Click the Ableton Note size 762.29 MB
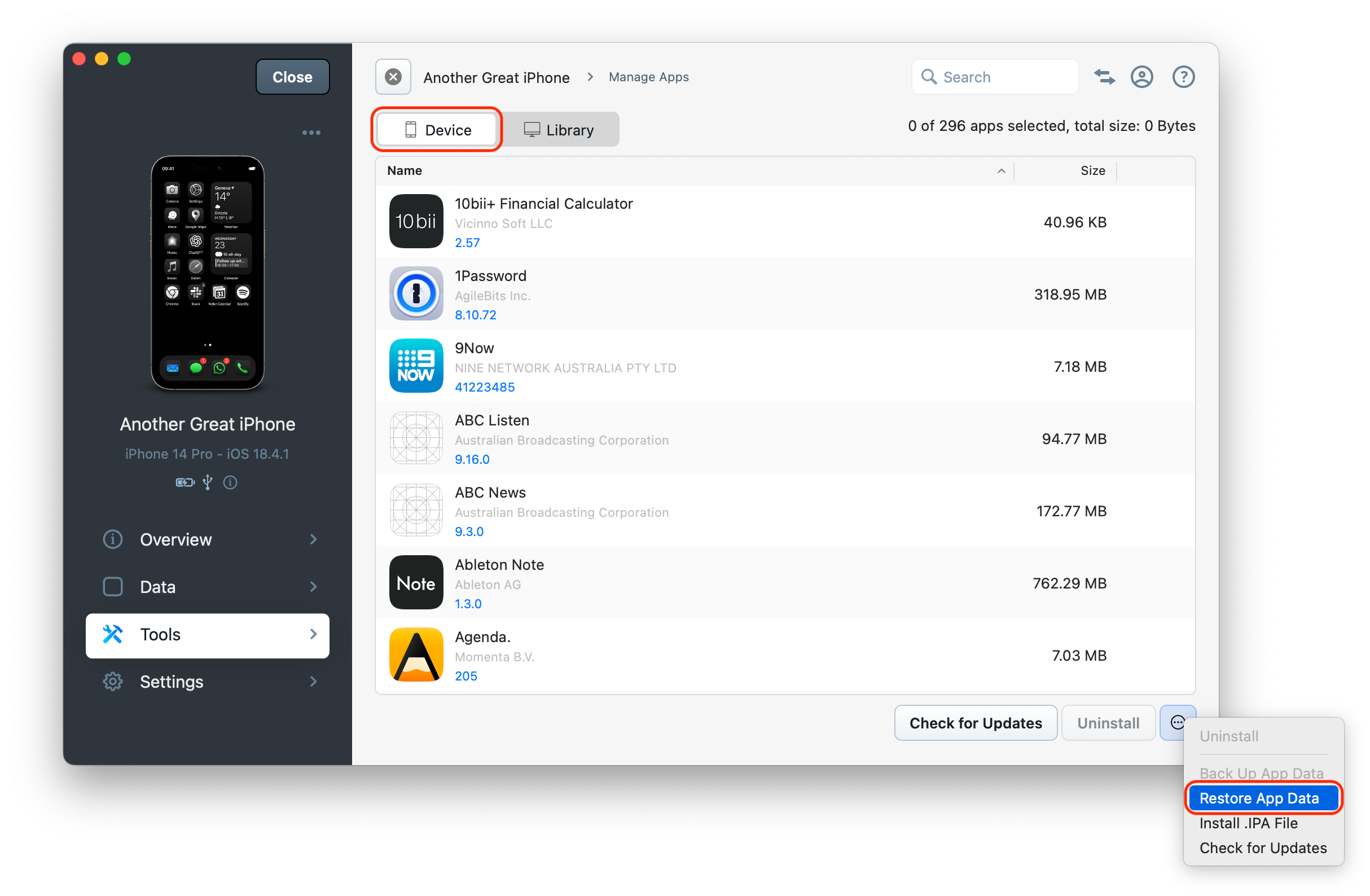 [1069, 583]
